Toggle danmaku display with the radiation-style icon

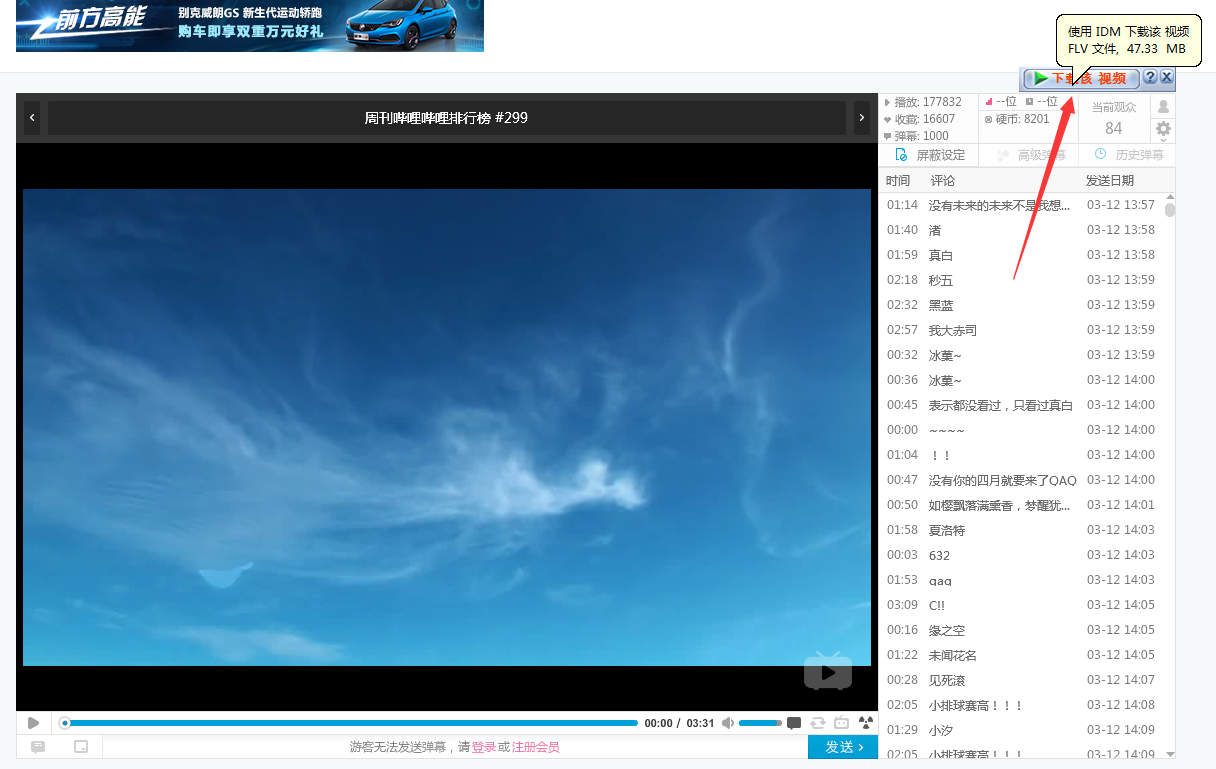point(866,722)
